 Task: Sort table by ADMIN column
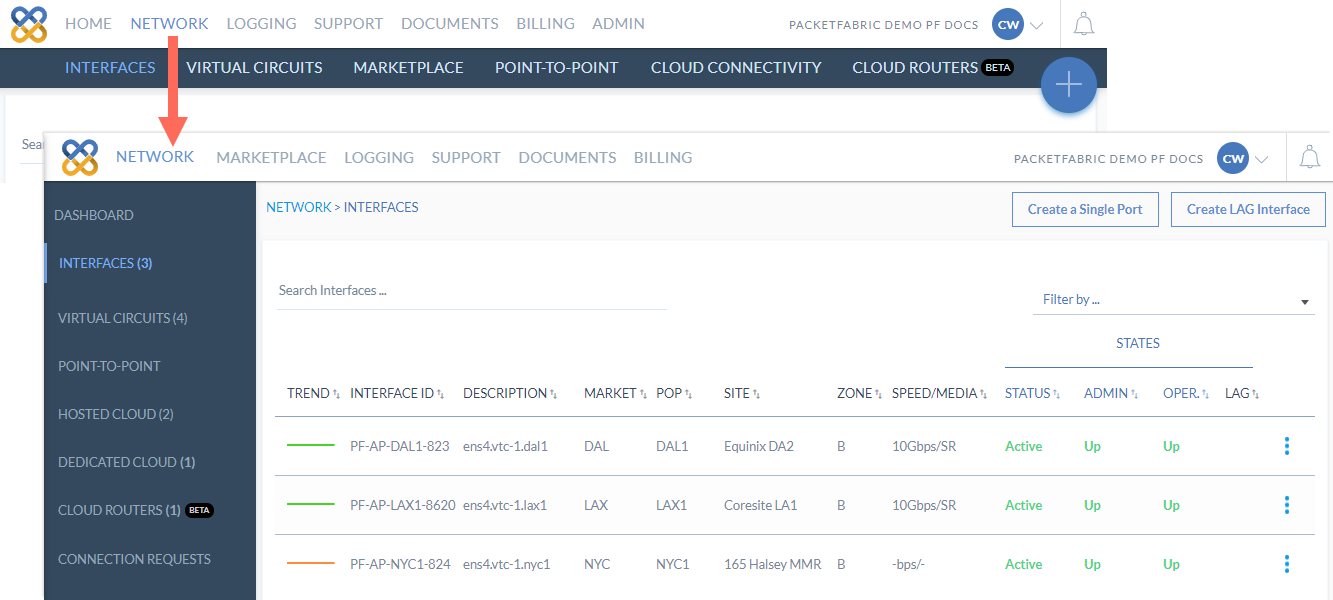tap(1111, 393)
